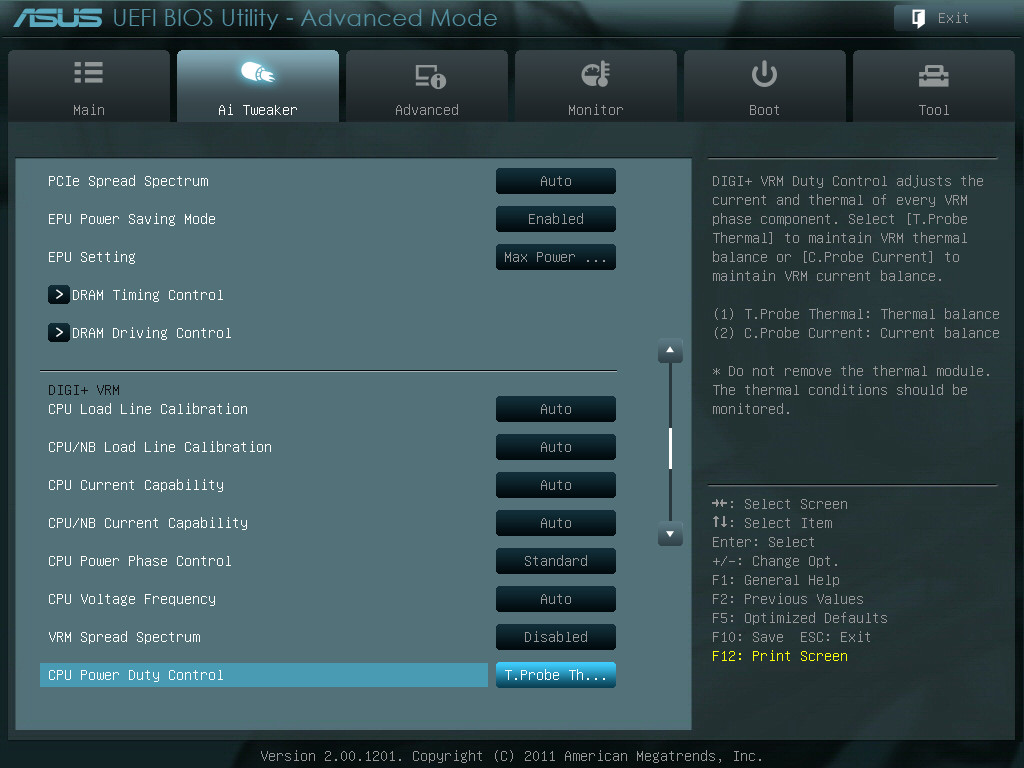Select CPU Voltage Frequency label
Screen dimensions: 1024x768
[132, 598]
